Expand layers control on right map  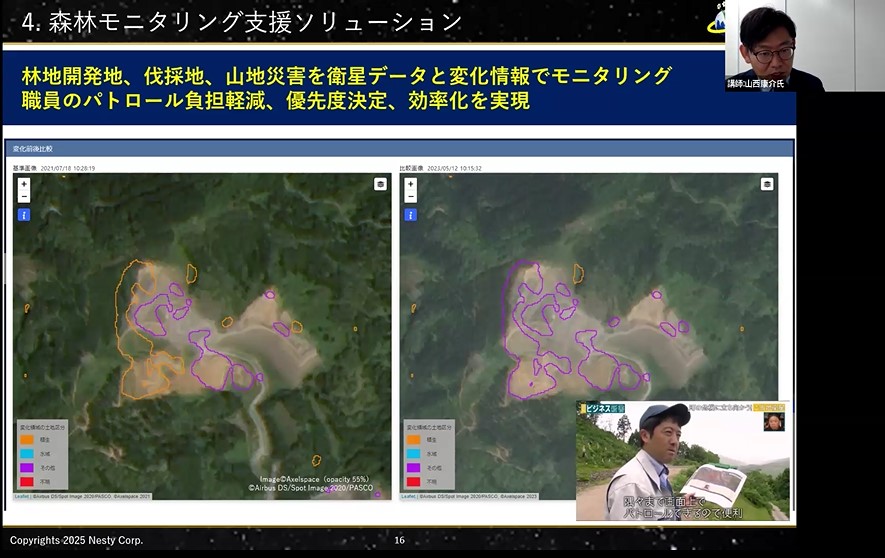point(767,184)
